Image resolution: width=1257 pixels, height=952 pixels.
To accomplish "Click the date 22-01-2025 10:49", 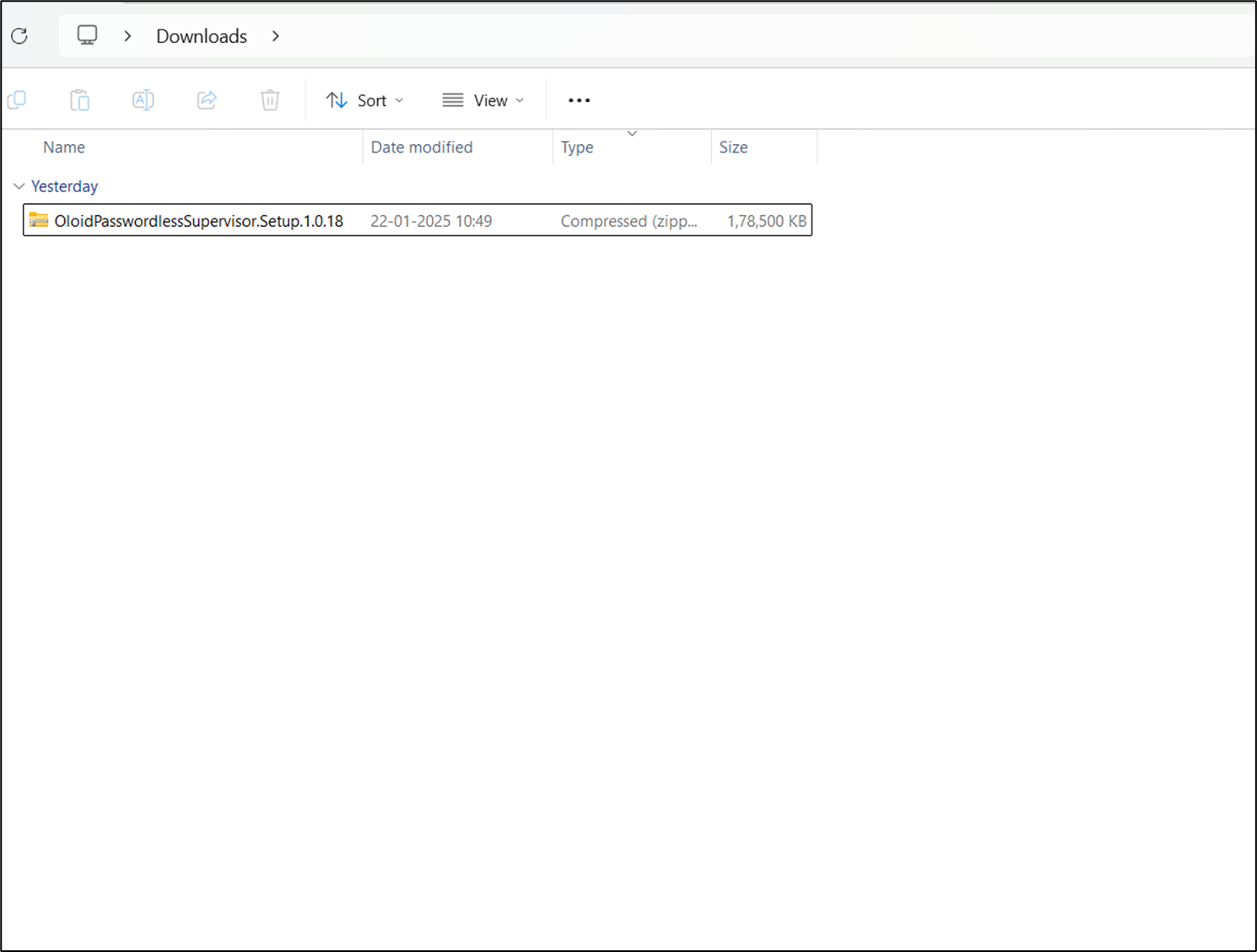I will coord(431,221).
